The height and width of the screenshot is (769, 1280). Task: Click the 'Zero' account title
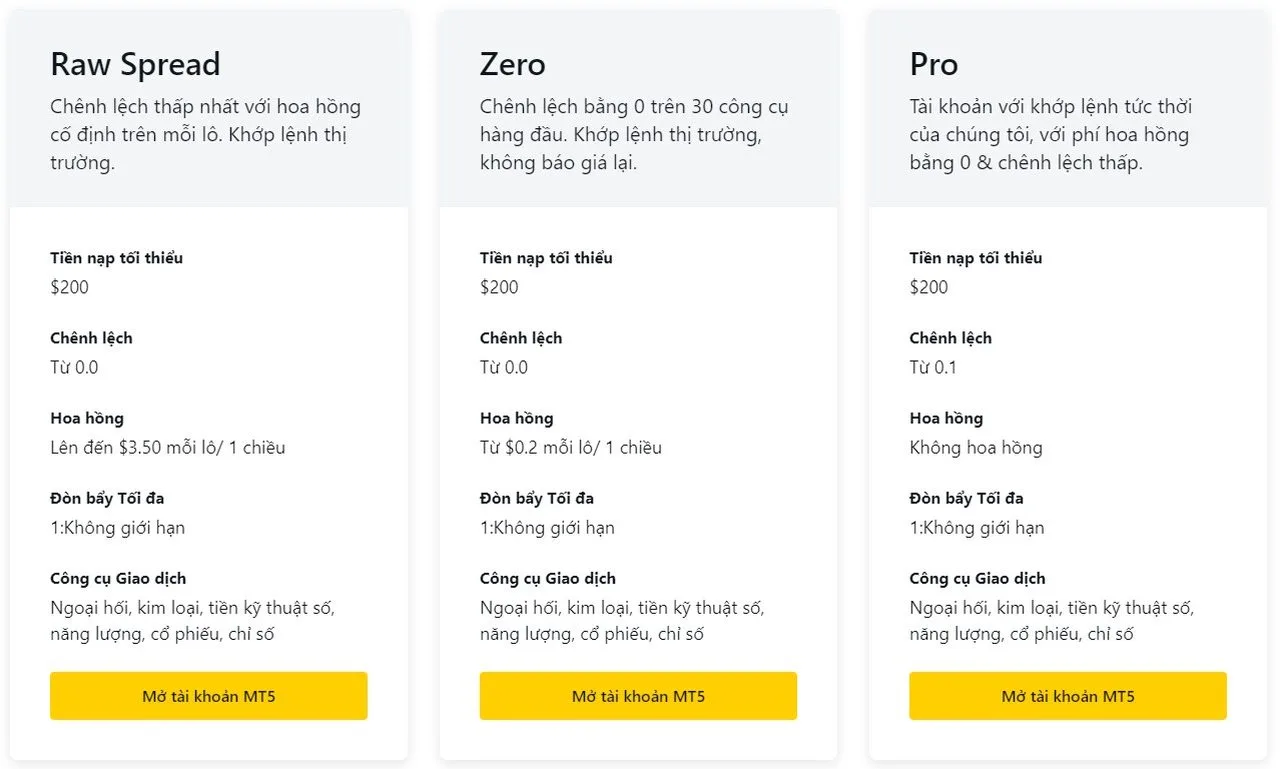point(513,64)
